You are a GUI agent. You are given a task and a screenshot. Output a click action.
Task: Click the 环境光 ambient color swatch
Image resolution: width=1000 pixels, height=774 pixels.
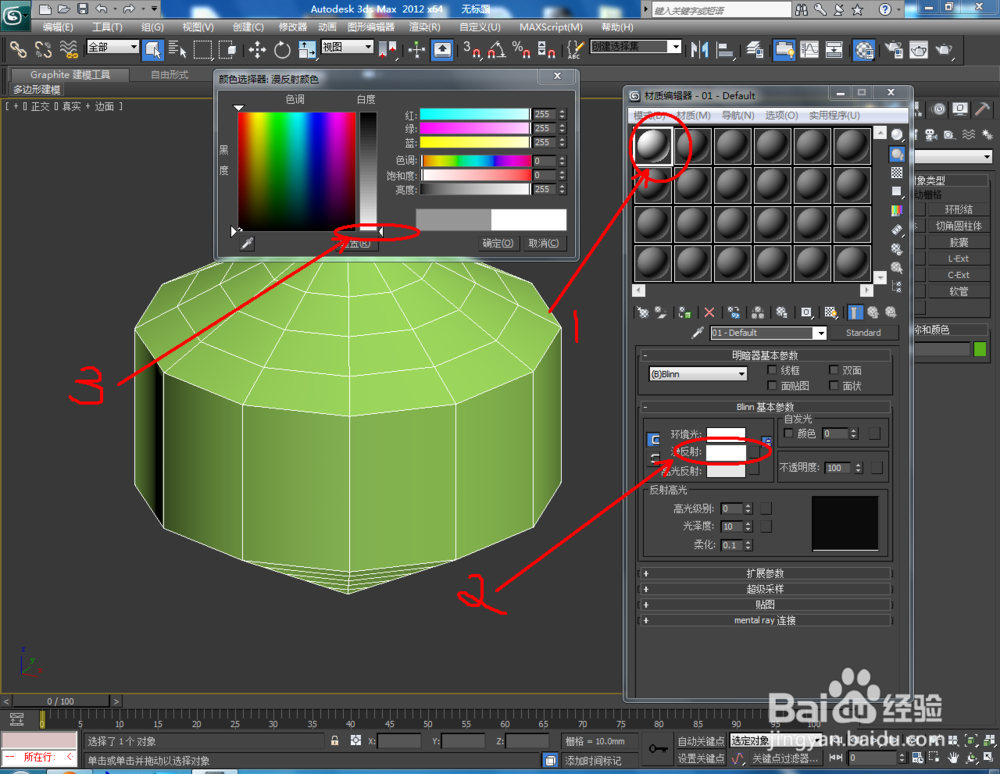[726, 434]
